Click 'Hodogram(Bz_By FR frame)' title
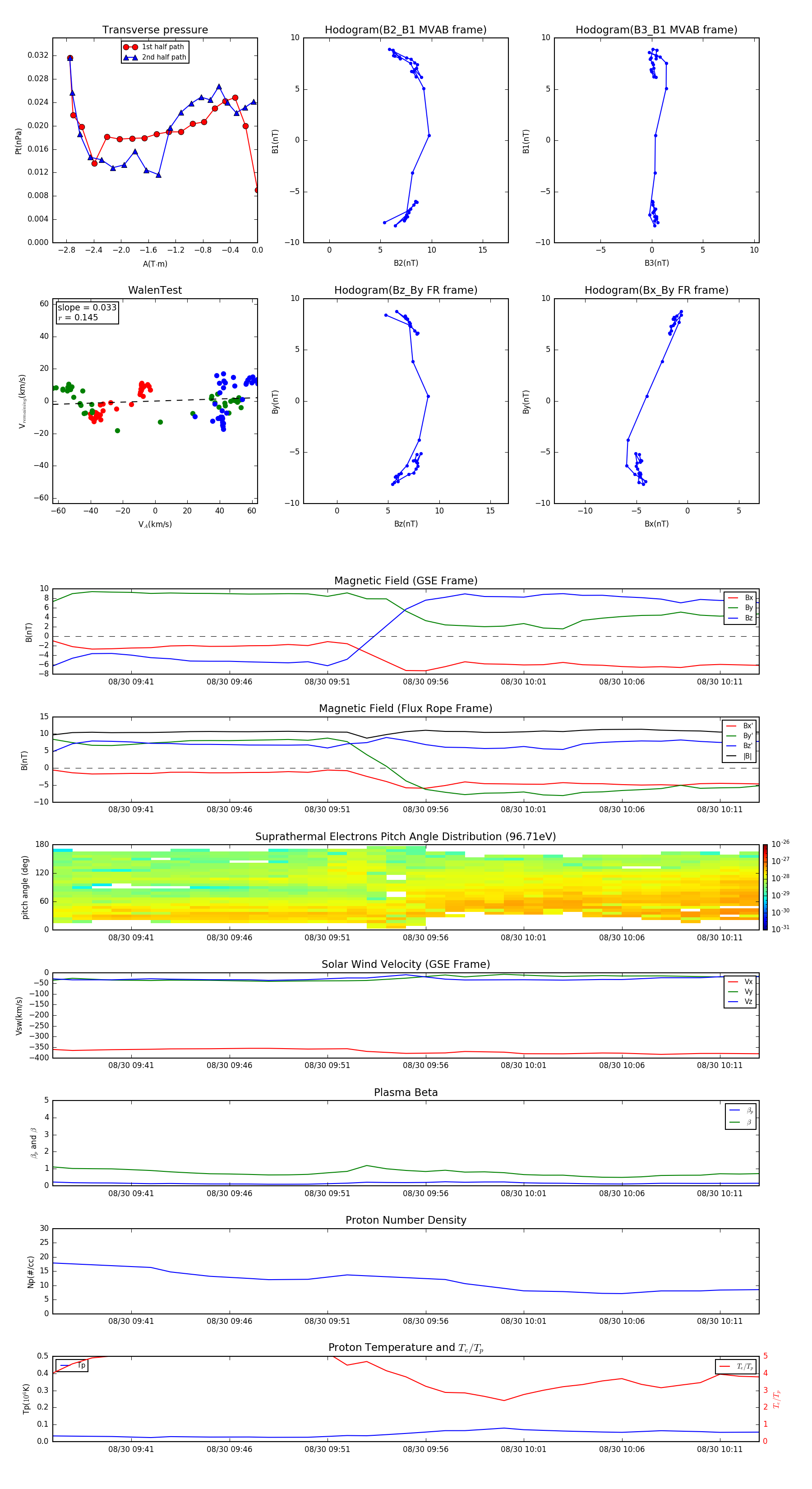This screenshot has width=812, height=1489. (406, 290)
